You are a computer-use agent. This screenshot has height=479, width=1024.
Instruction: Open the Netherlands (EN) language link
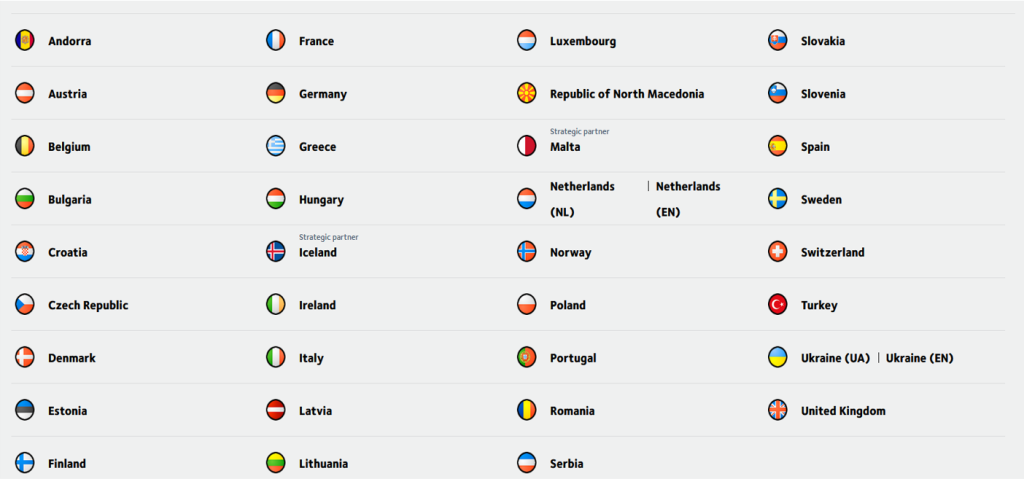(688, 199)
